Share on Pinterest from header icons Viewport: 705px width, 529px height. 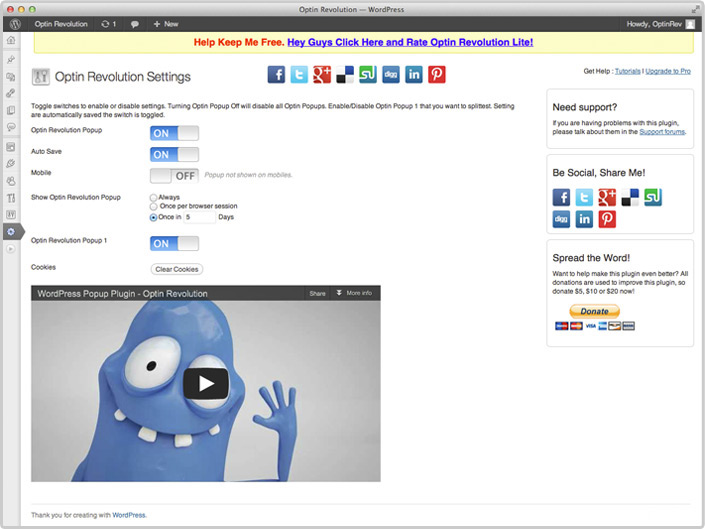(x=437, y=75)
